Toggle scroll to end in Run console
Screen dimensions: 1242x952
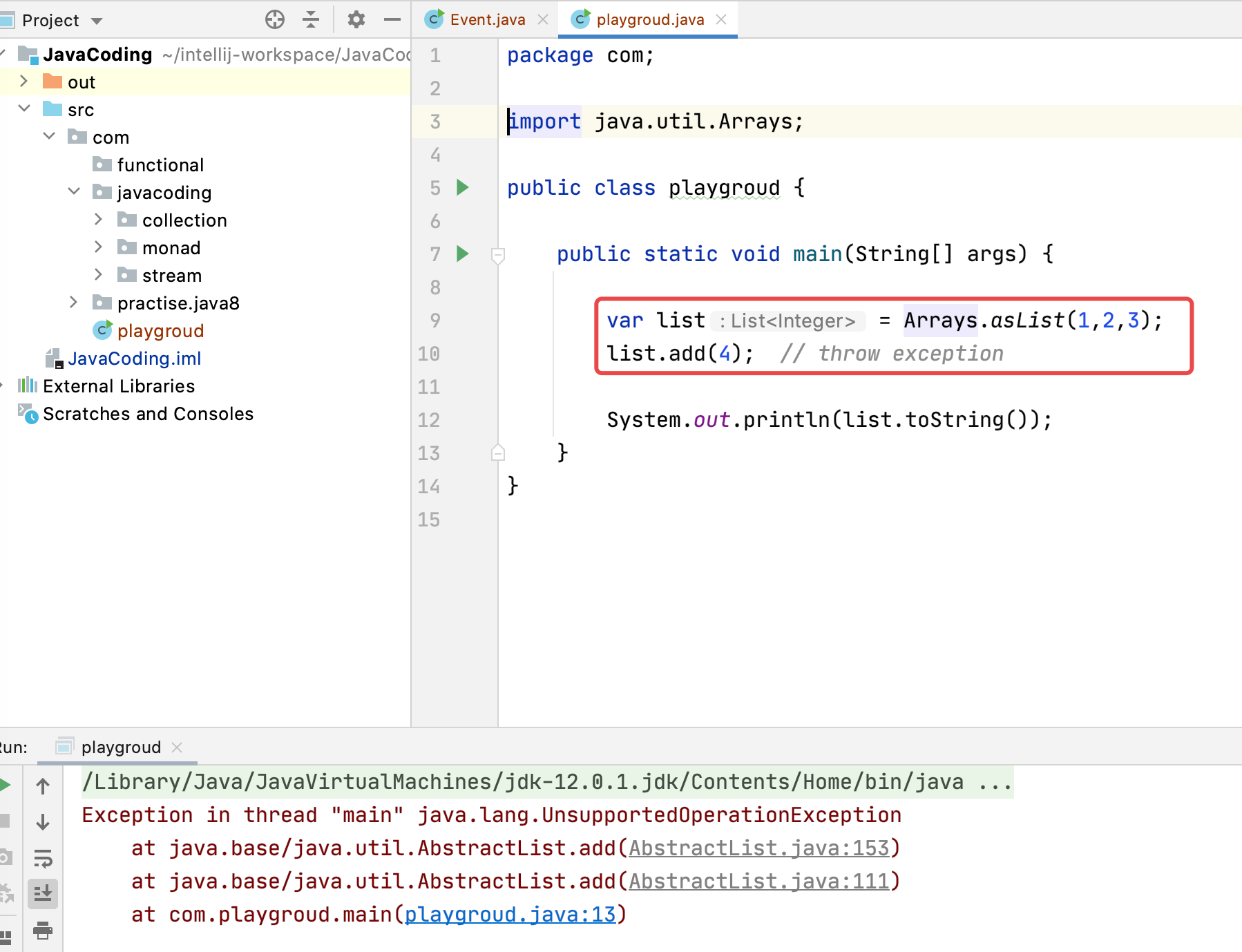point(43,893)
